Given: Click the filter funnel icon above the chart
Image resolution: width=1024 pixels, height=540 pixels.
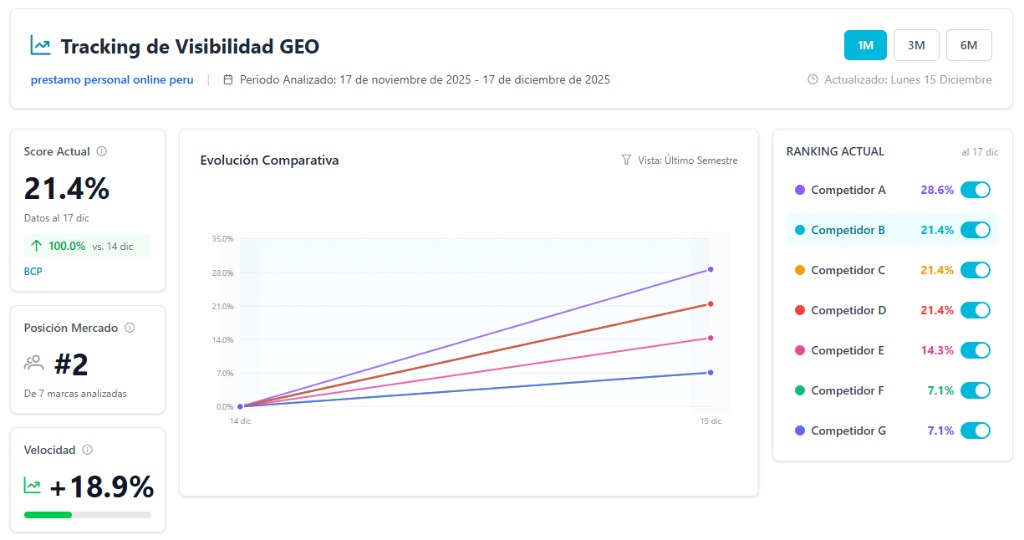Looking at the screenshot, I should (626, 160).
